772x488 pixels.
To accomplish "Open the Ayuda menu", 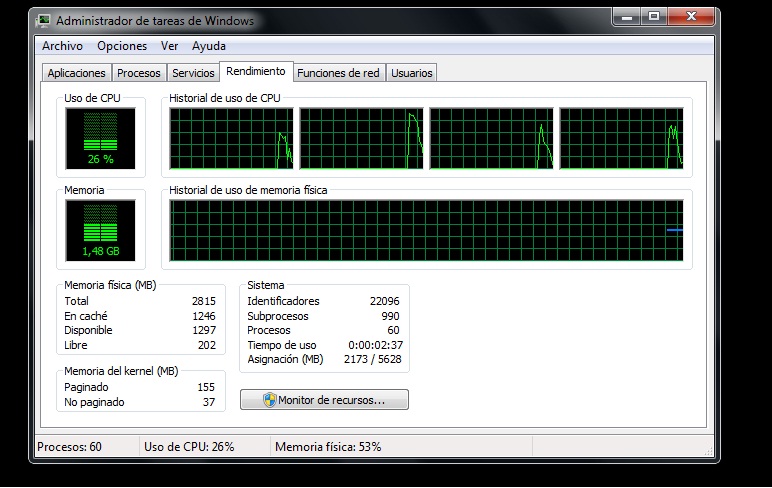I will click(209, 46).
